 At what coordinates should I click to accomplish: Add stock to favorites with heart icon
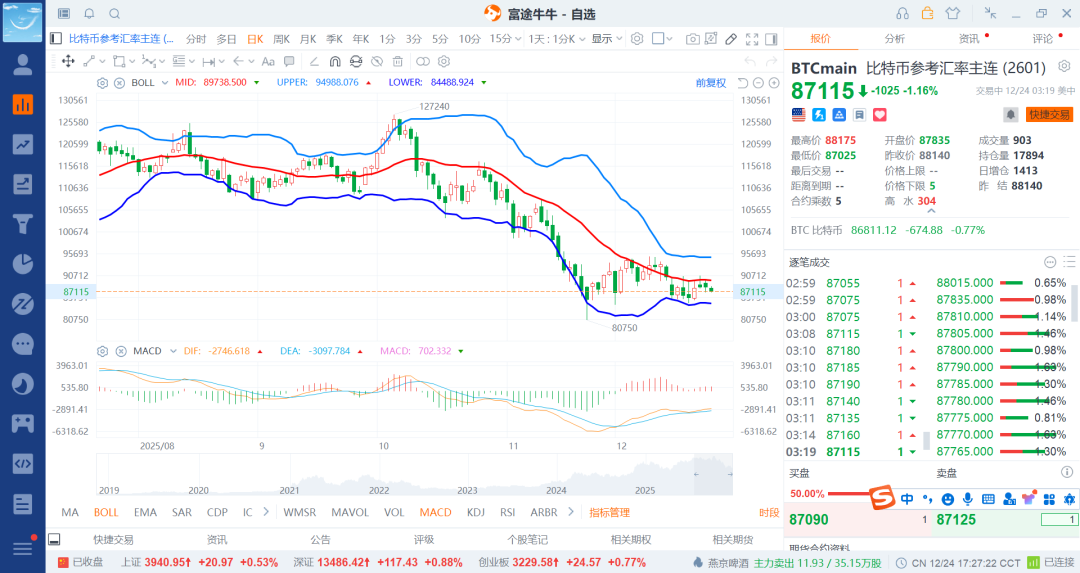853,115
